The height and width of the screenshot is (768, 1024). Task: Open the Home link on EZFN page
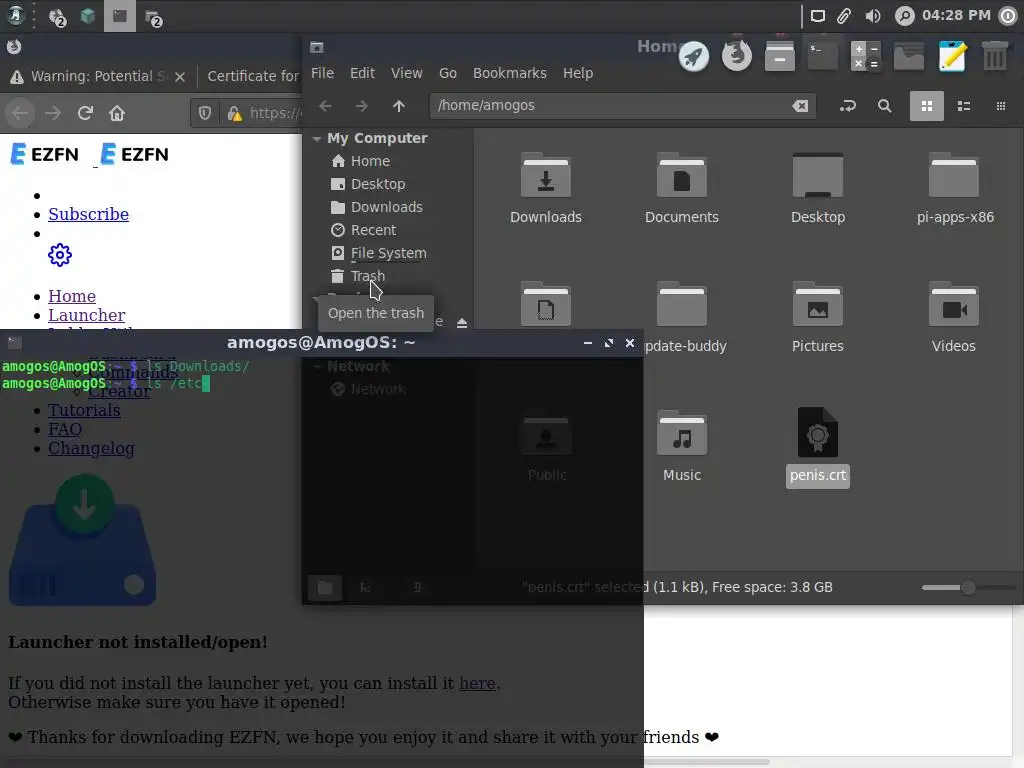click(x=72, y=296)
